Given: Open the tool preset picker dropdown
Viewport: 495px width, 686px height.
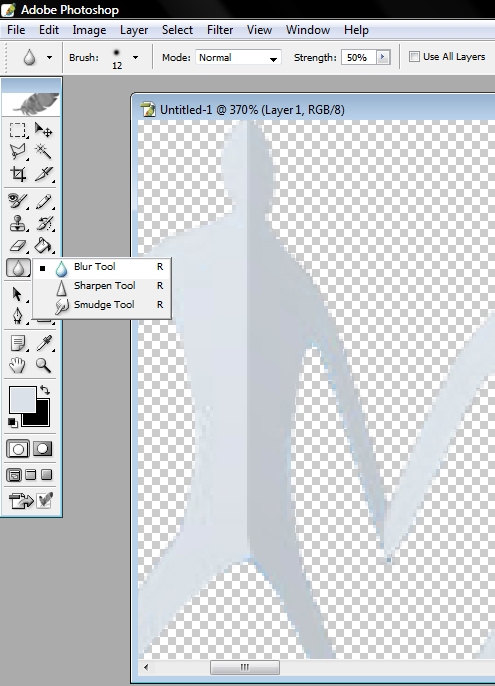Looking at the screenshot, I should tap(49, 57).
